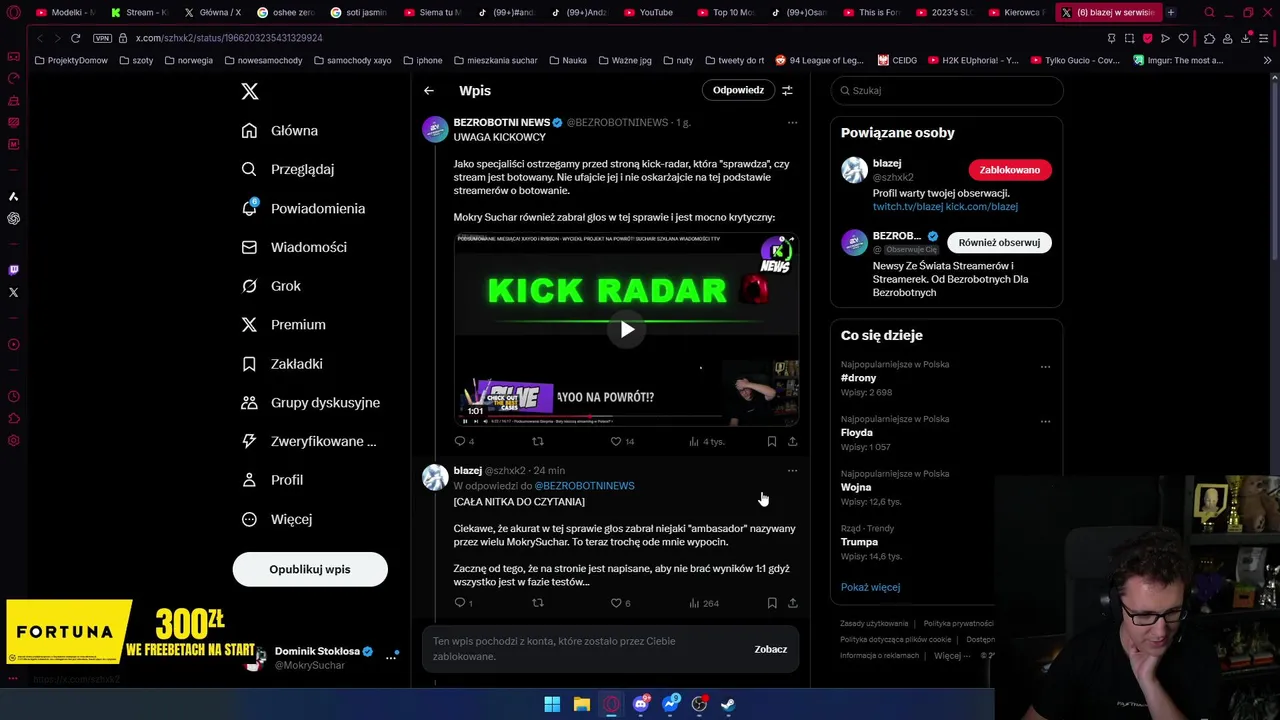Open Windows Start button
Viewport: 1280px width, 720px height.
click(x=552, y=704)
